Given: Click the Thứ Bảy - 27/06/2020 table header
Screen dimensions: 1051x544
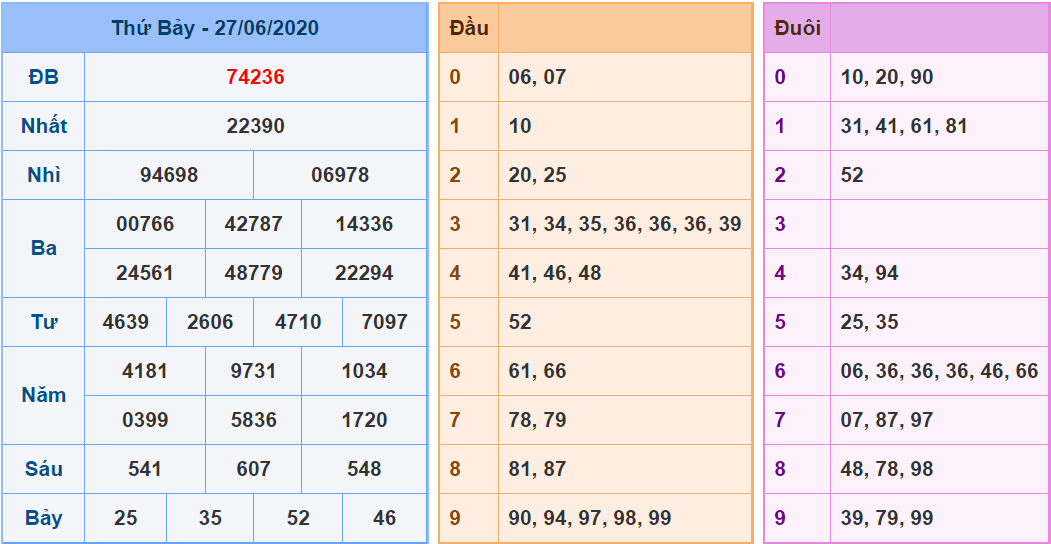Looking at the screenshot, I should [x=215, y=28].
